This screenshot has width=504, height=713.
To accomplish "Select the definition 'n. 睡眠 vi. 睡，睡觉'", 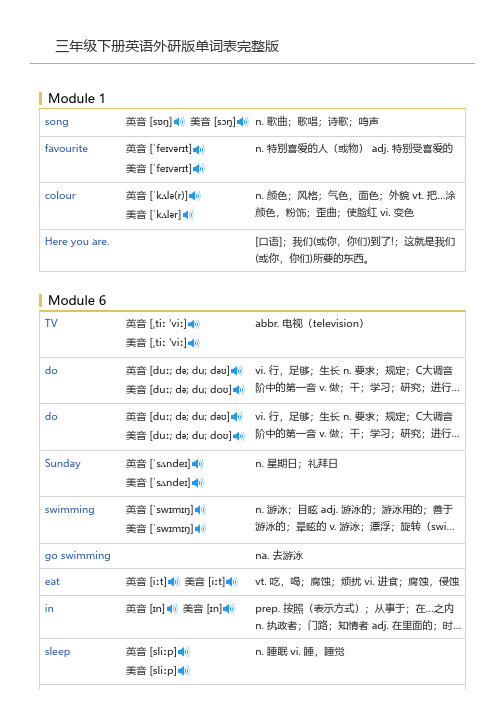I will pos(299,652).
